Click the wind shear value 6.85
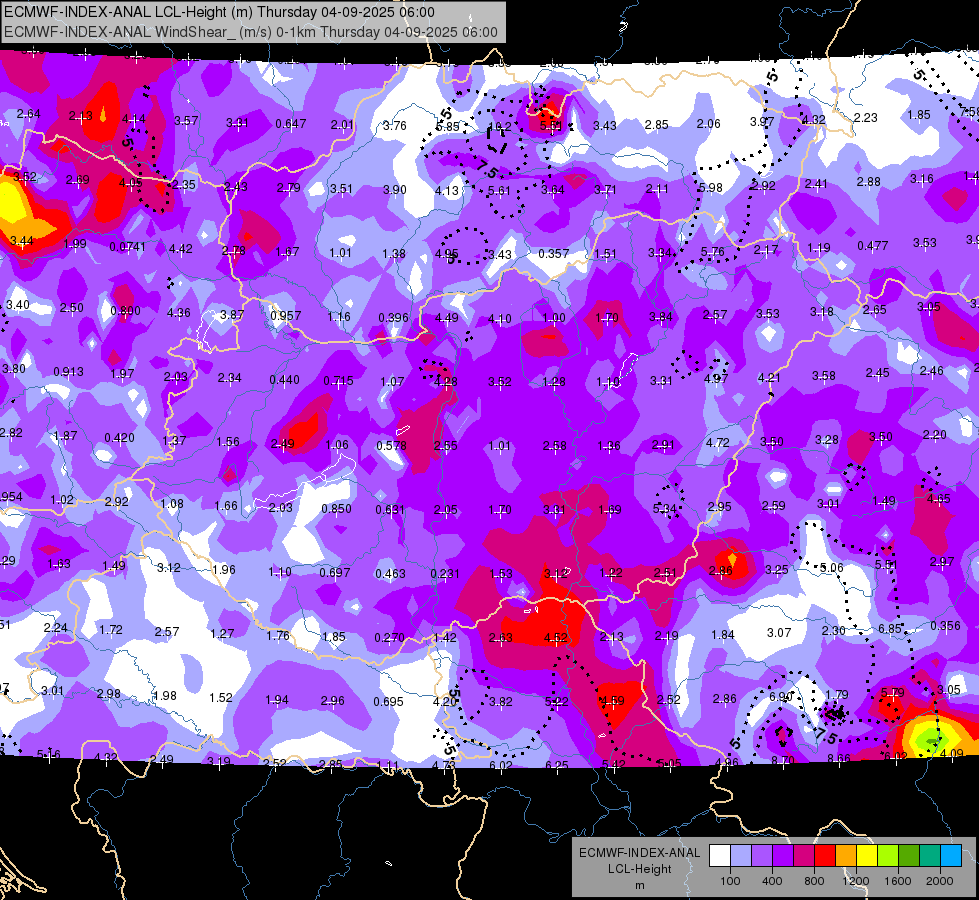The width and height of the screenshot is (979, 900). coord(890,628)
